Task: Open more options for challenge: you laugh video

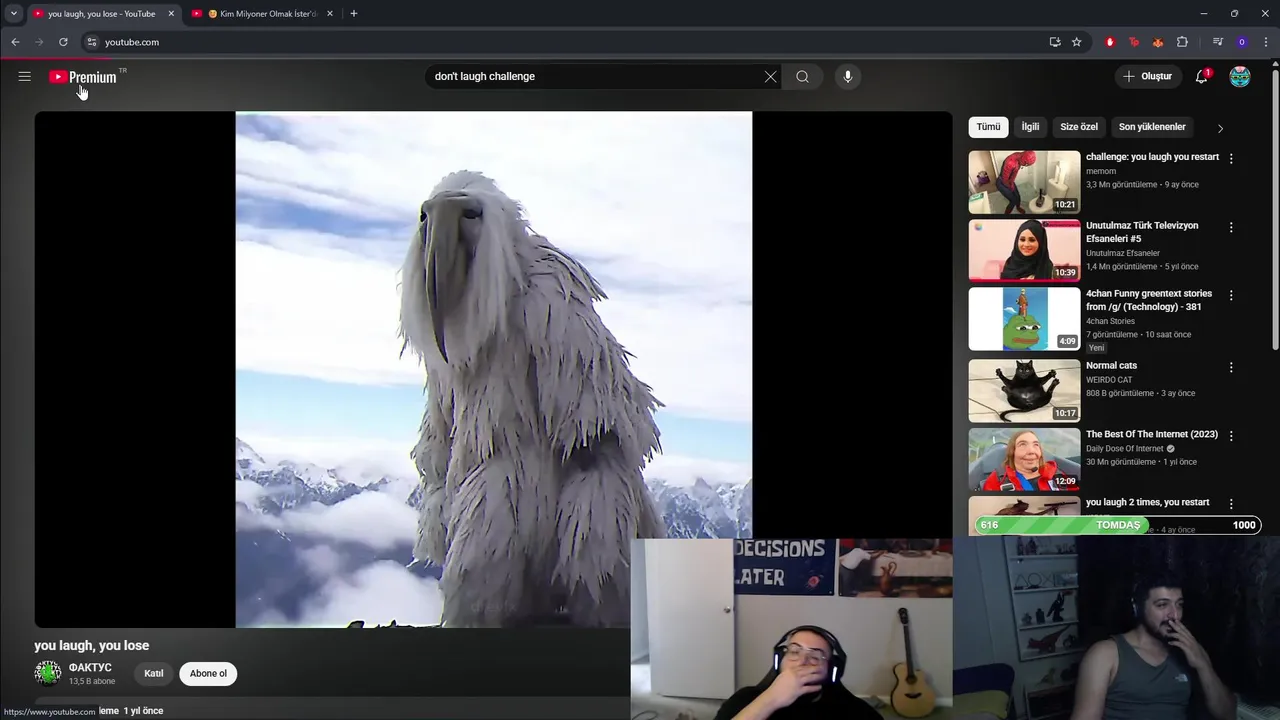Action: (1231, 158)
